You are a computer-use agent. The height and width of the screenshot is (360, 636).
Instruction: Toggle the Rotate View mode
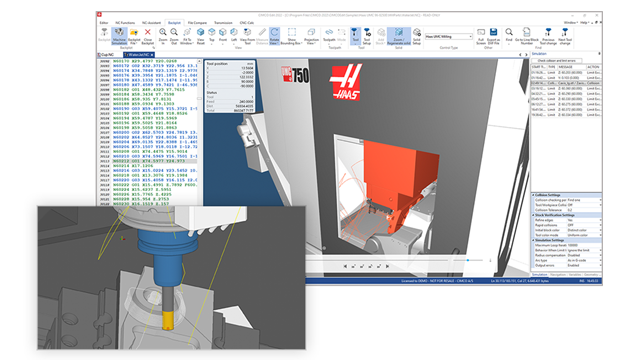[275, 36]
